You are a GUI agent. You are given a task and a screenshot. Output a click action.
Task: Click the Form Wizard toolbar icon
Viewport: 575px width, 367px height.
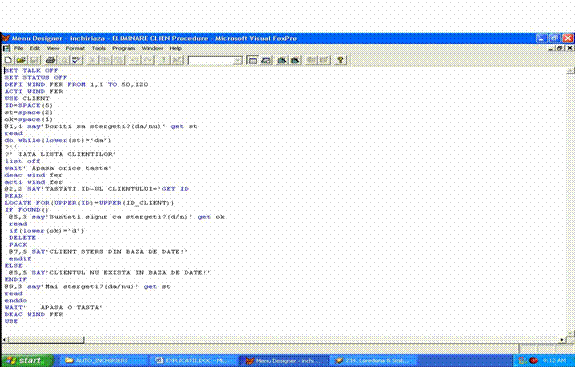[281, 60]
